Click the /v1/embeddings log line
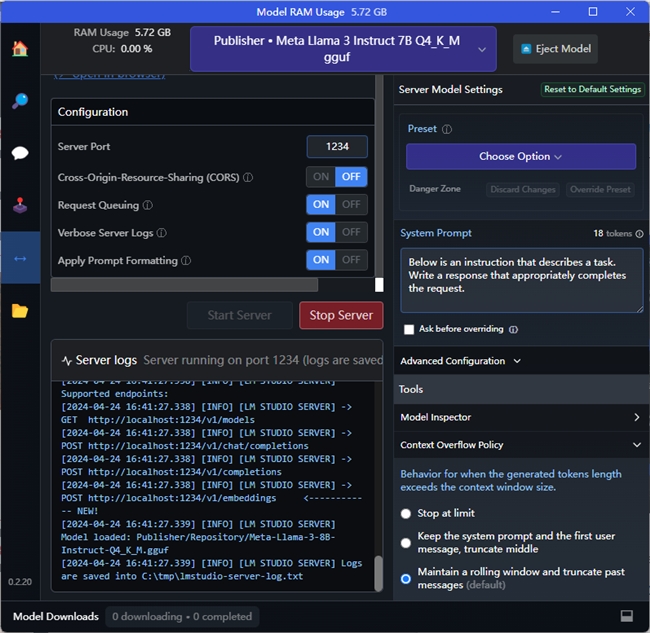This screenshot has width=650, height=633. 169,498
